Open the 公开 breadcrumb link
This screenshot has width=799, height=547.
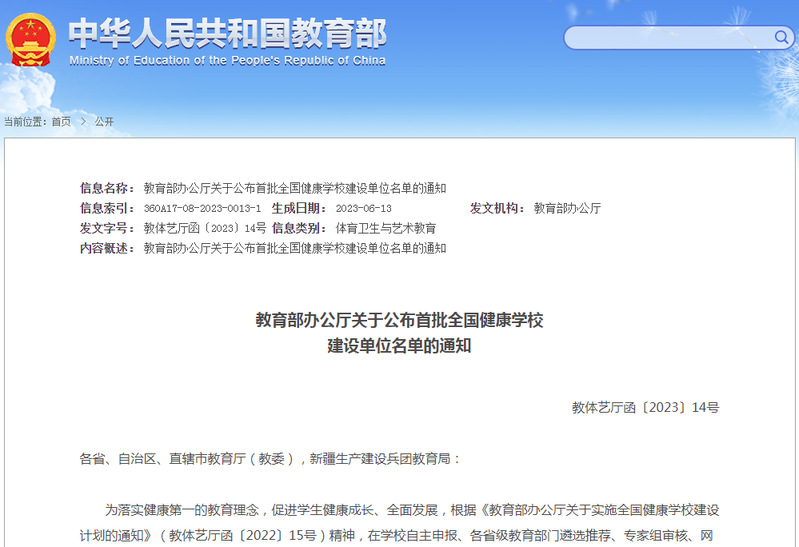point(104,122)
